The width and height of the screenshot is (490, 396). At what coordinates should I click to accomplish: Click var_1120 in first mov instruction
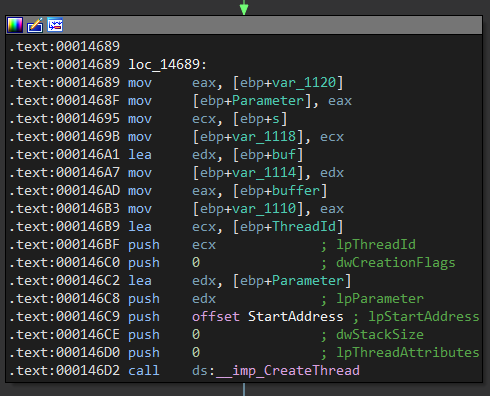tap(304, 82)
